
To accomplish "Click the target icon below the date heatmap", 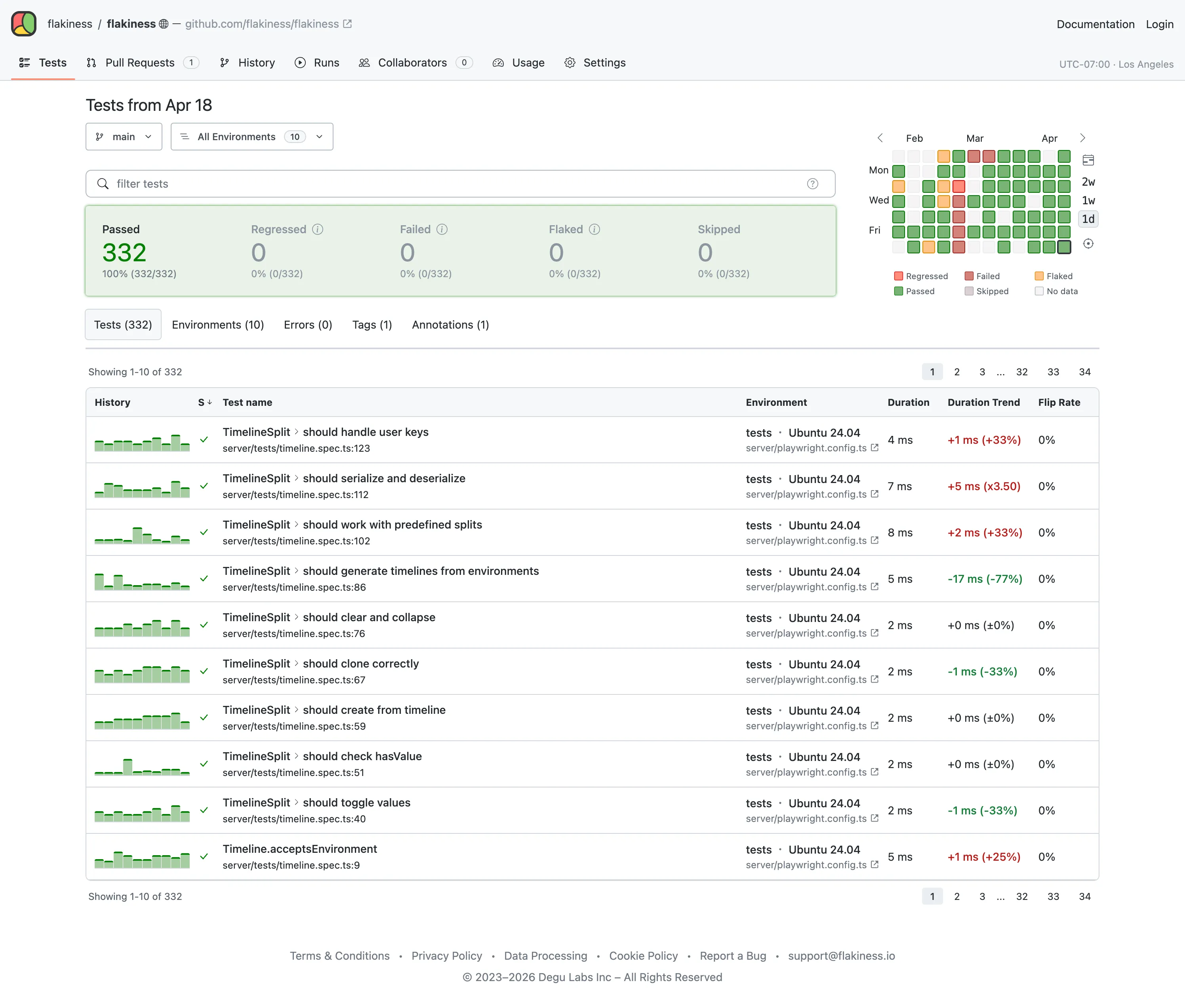I will (1088, 243).
